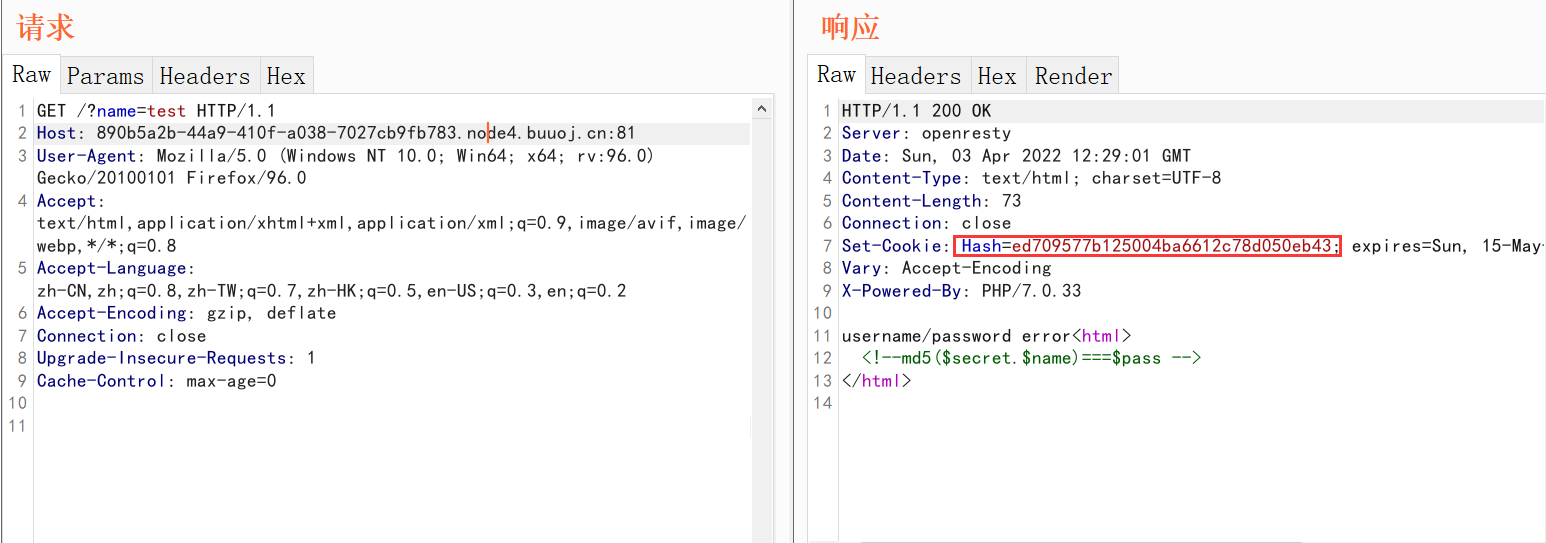Open the Hex tab in request panel
The image size is (1546, 543).
pyautogui.click(x=286, y=76)
